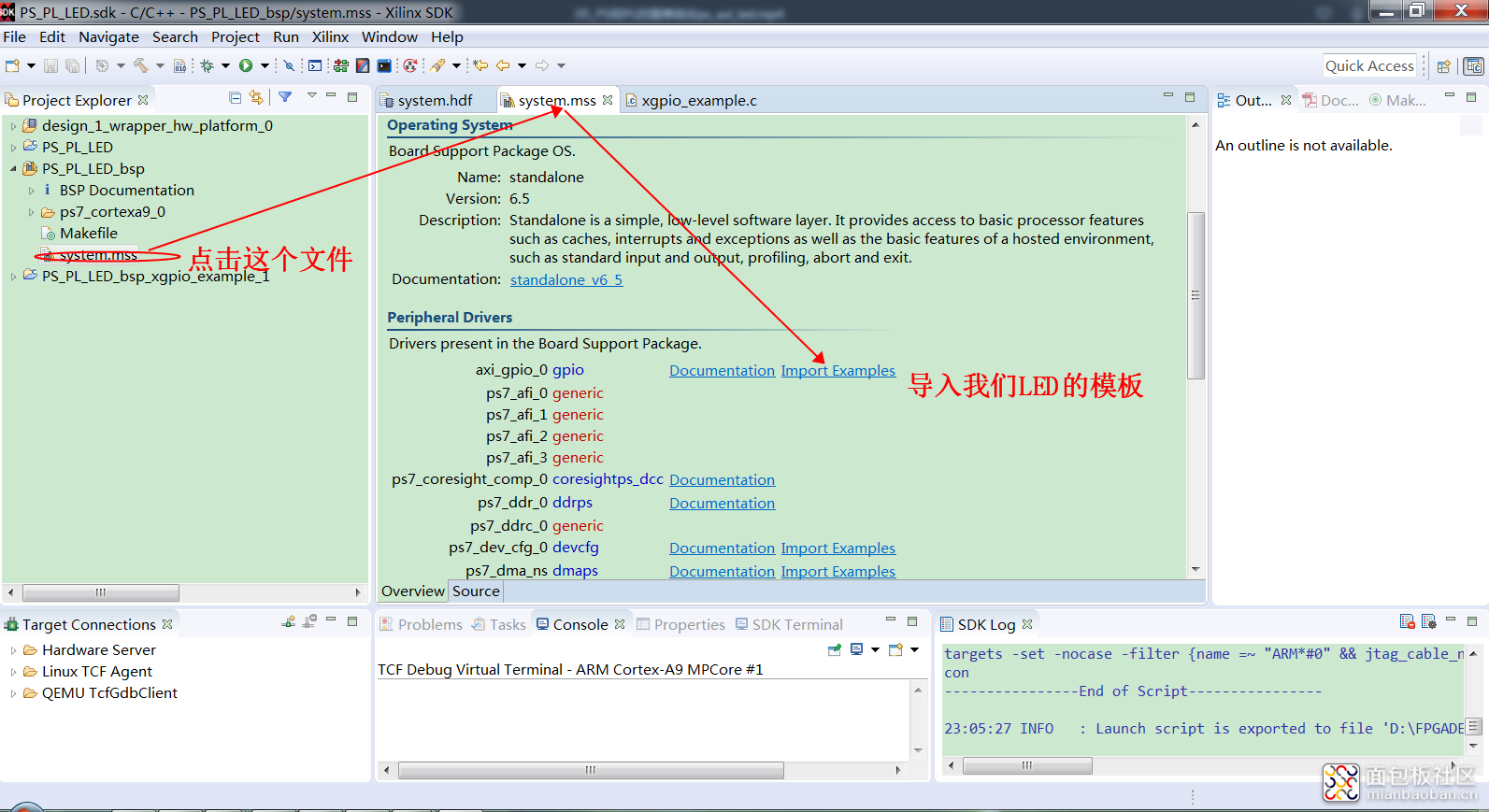This screenshot has width=1489, height=812.
Task: Open Documentation link for axi_gpio_0
Action: coord(723,371)
